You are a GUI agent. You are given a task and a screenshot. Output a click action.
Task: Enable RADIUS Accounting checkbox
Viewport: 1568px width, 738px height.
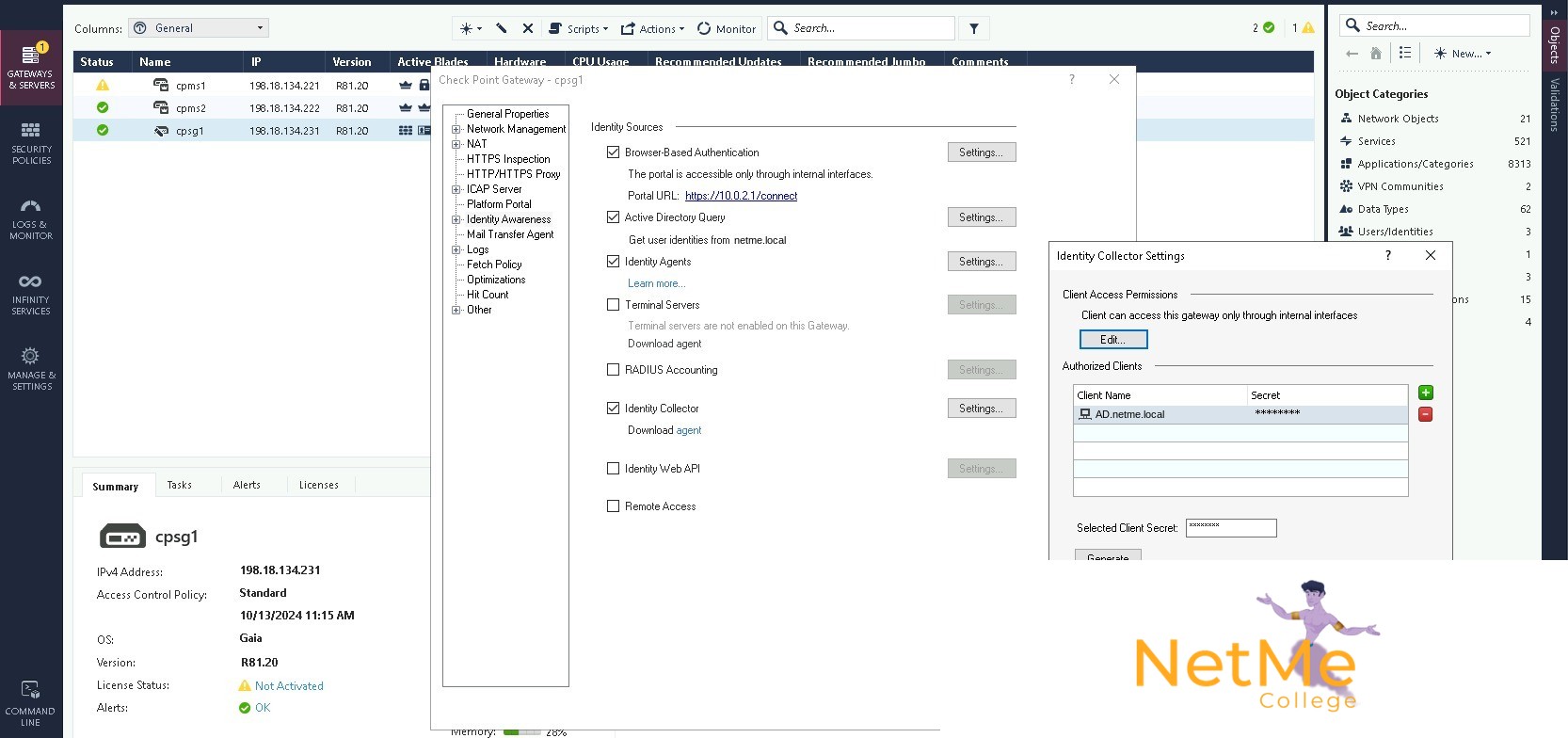coord(613,369)
